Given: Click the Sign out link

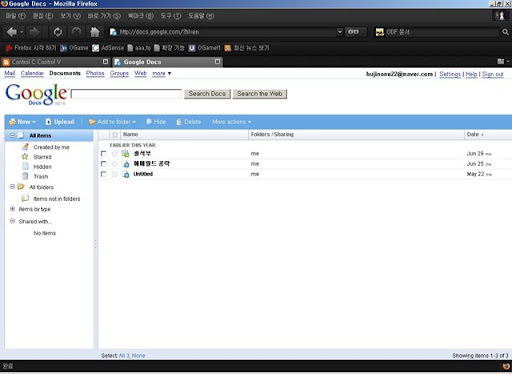Looking at the screenshot, I should [x=493, y=74].
